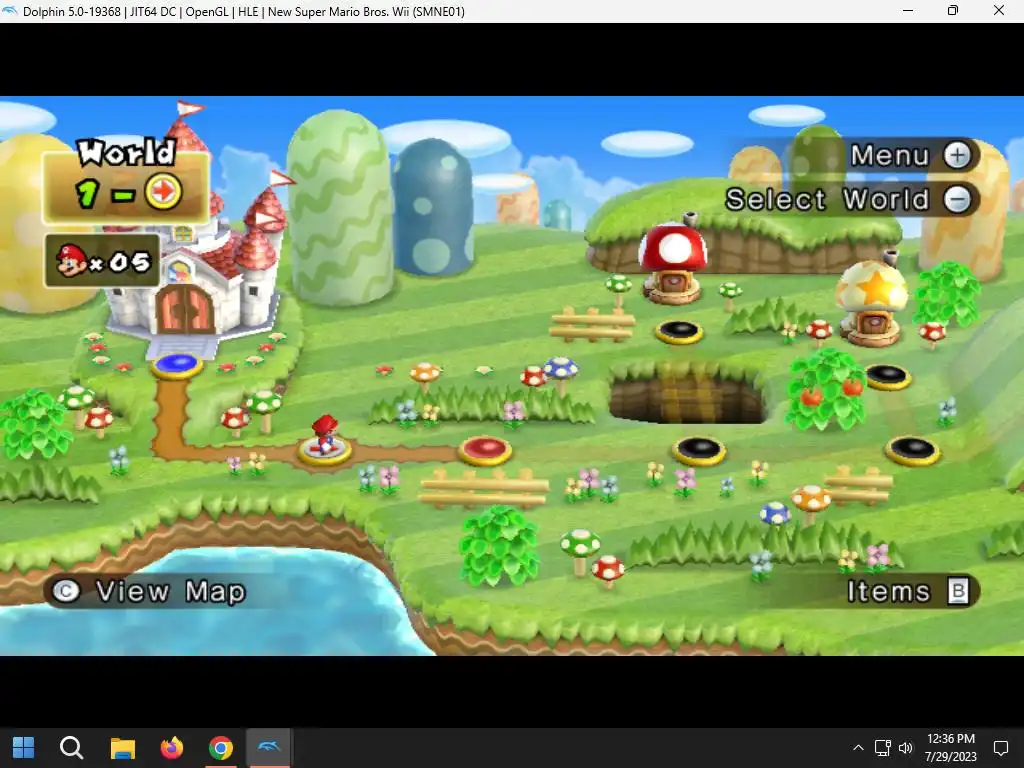Click the black node below the pit
The width and height of the screenshot is (1024, 768).
tap(699, 451)
